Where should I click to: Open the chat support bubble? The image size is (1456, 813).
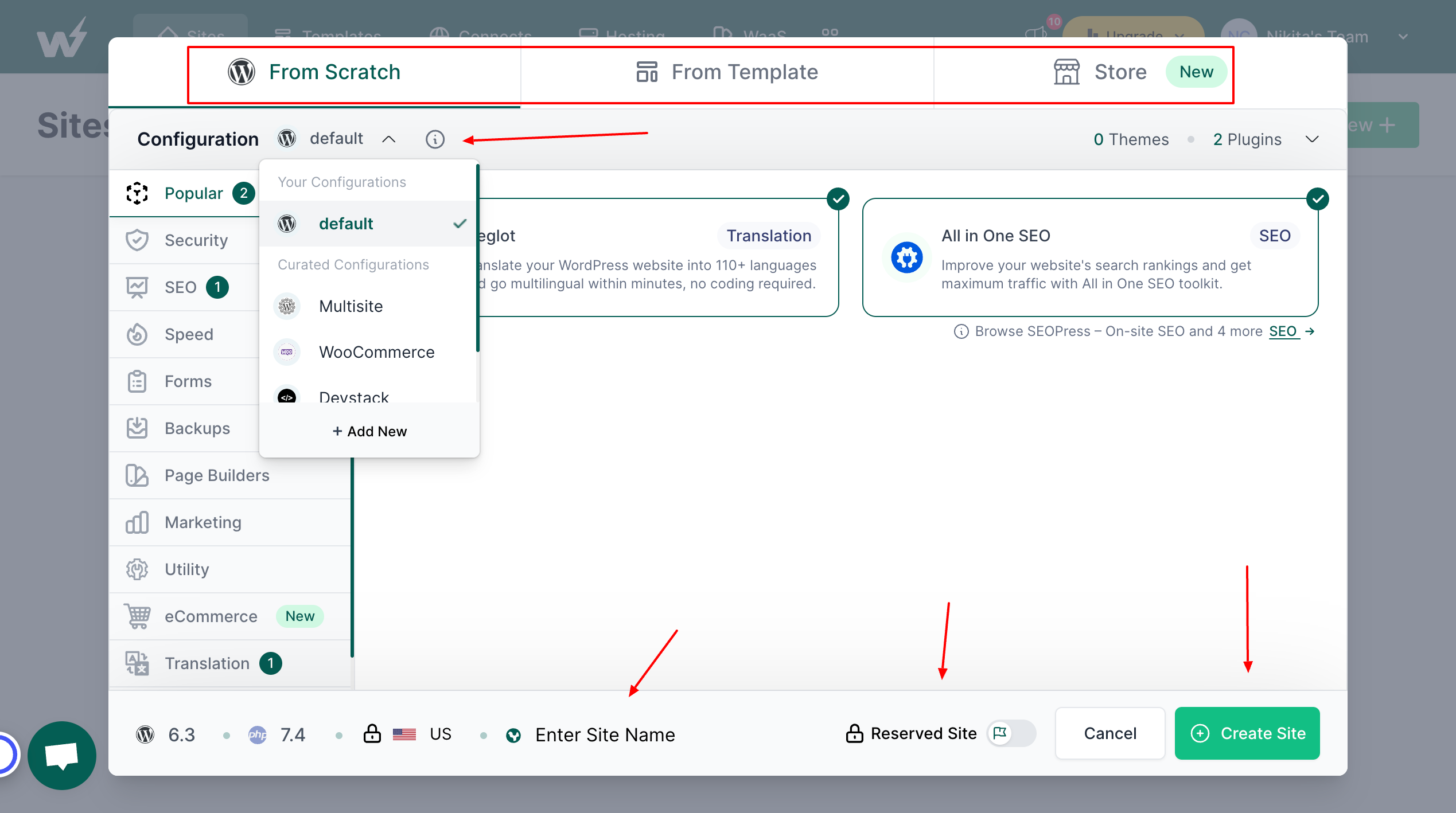click(x=61, y=755)
